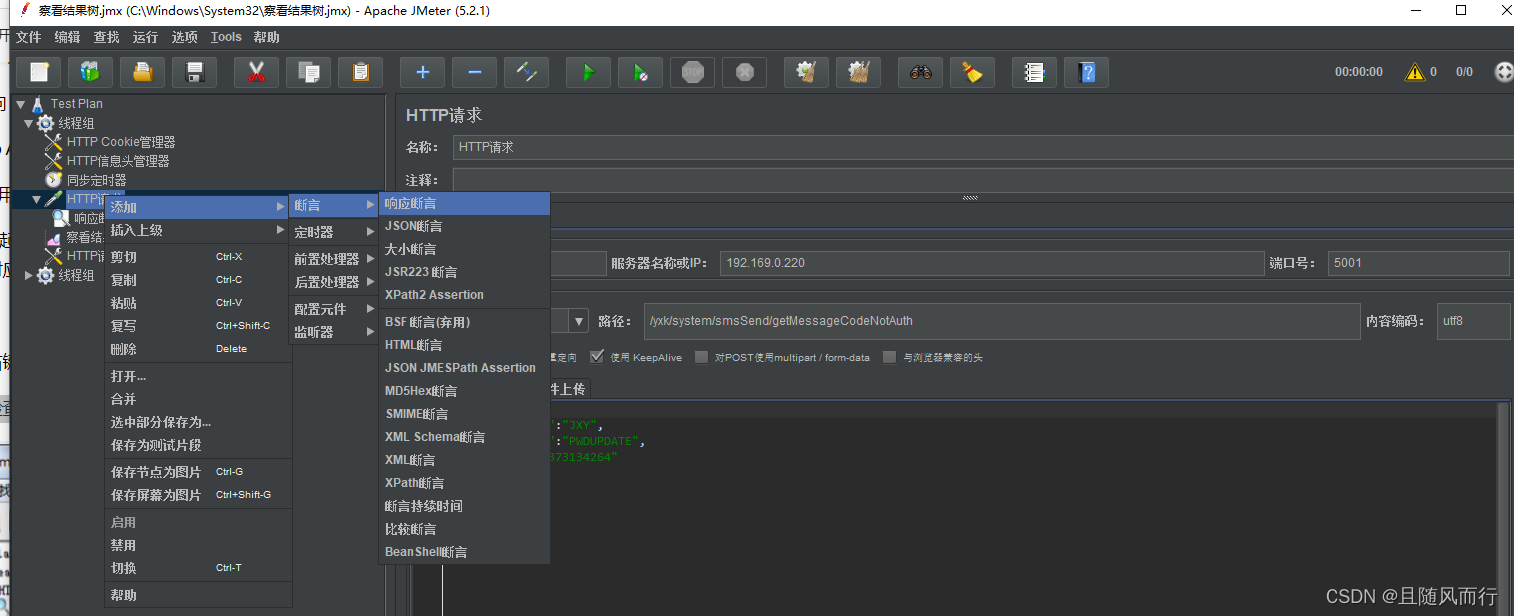Save the test plan with floppy icon
The width and height of the screenshot is (1514, 616).
pyautogui.click(x=195, y=72)
